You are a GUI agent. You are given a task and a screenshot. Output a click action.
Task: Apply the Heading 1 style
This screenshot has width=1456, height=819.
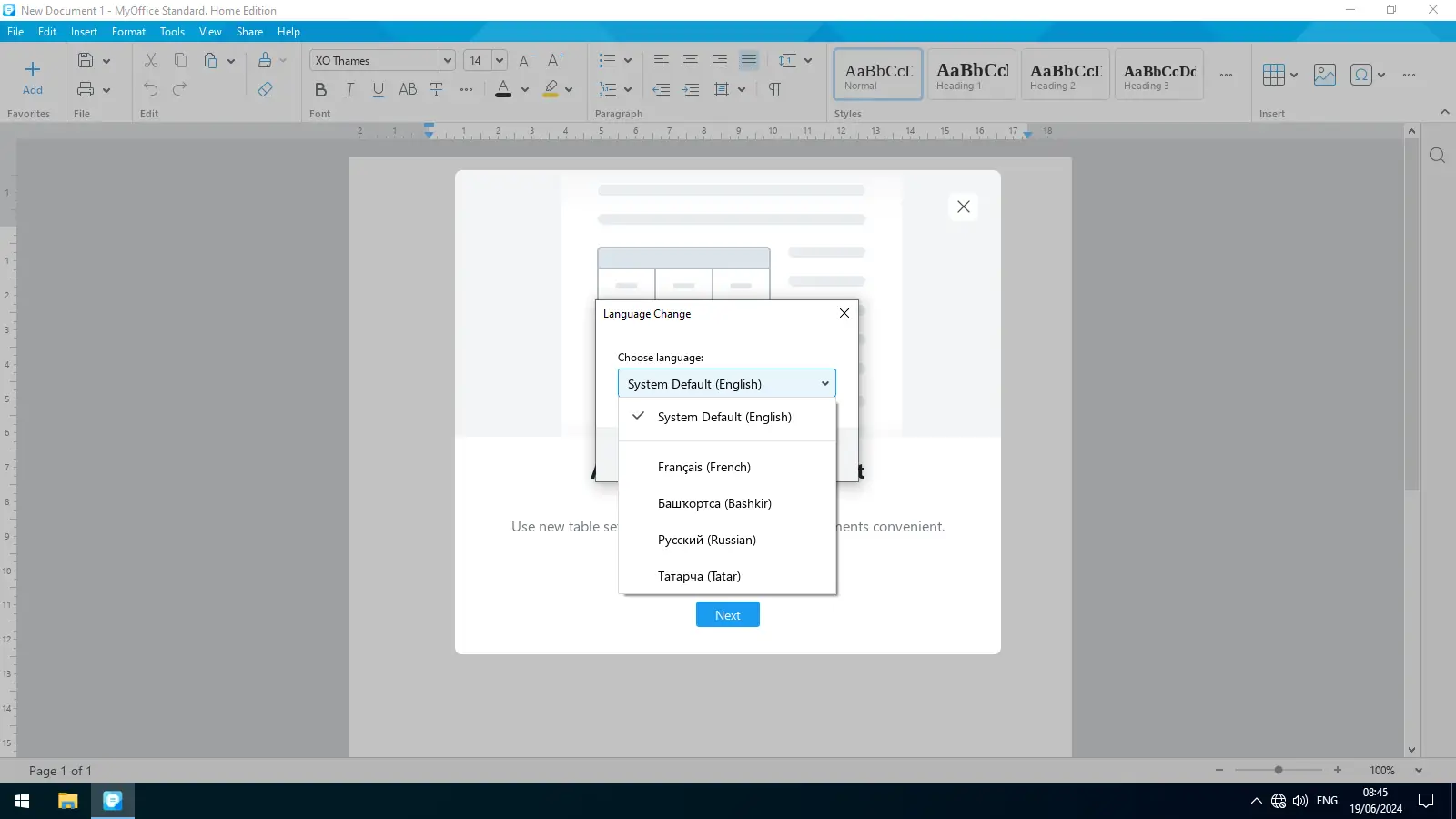coord(972,75)
